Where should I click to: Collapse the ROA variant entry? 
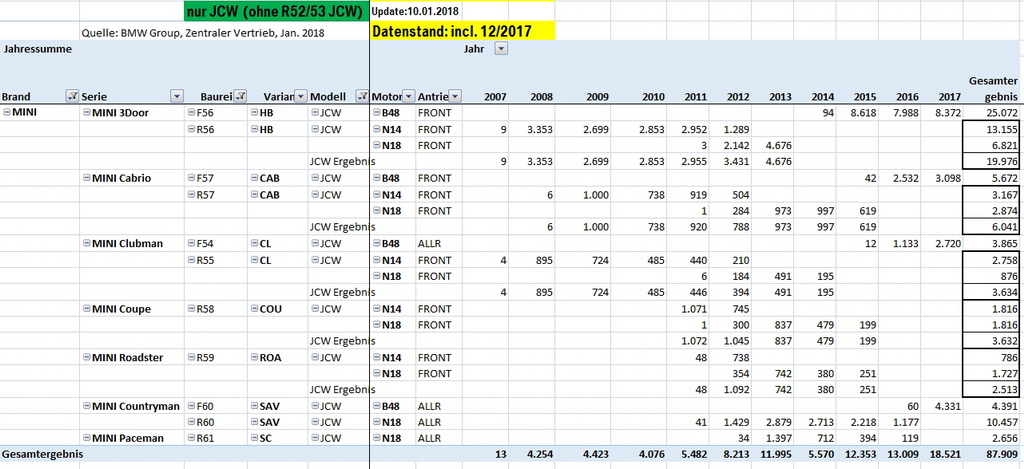tap(254, 357)
